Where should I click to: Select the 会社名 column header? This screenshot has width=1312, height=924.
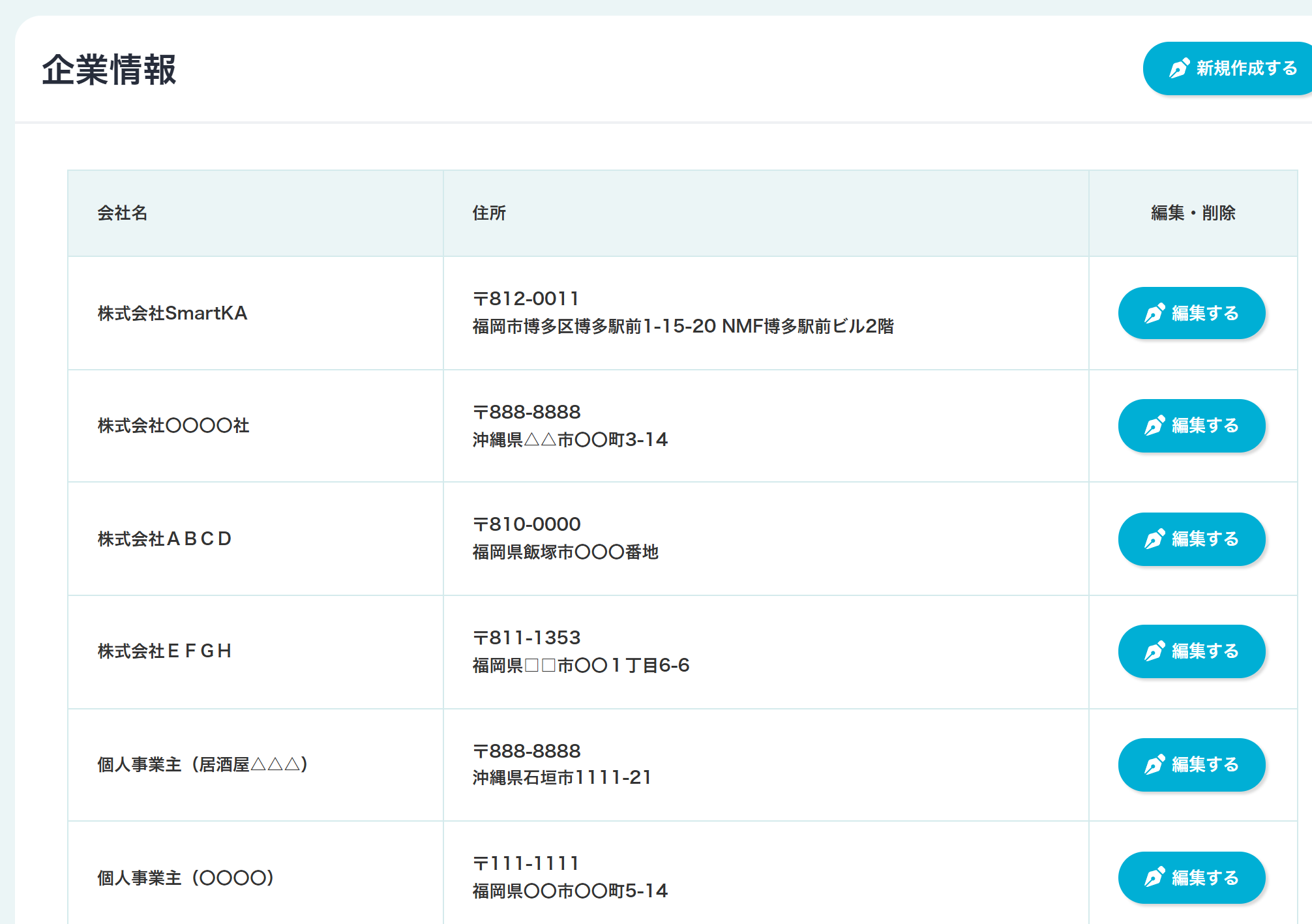(122, 213)
